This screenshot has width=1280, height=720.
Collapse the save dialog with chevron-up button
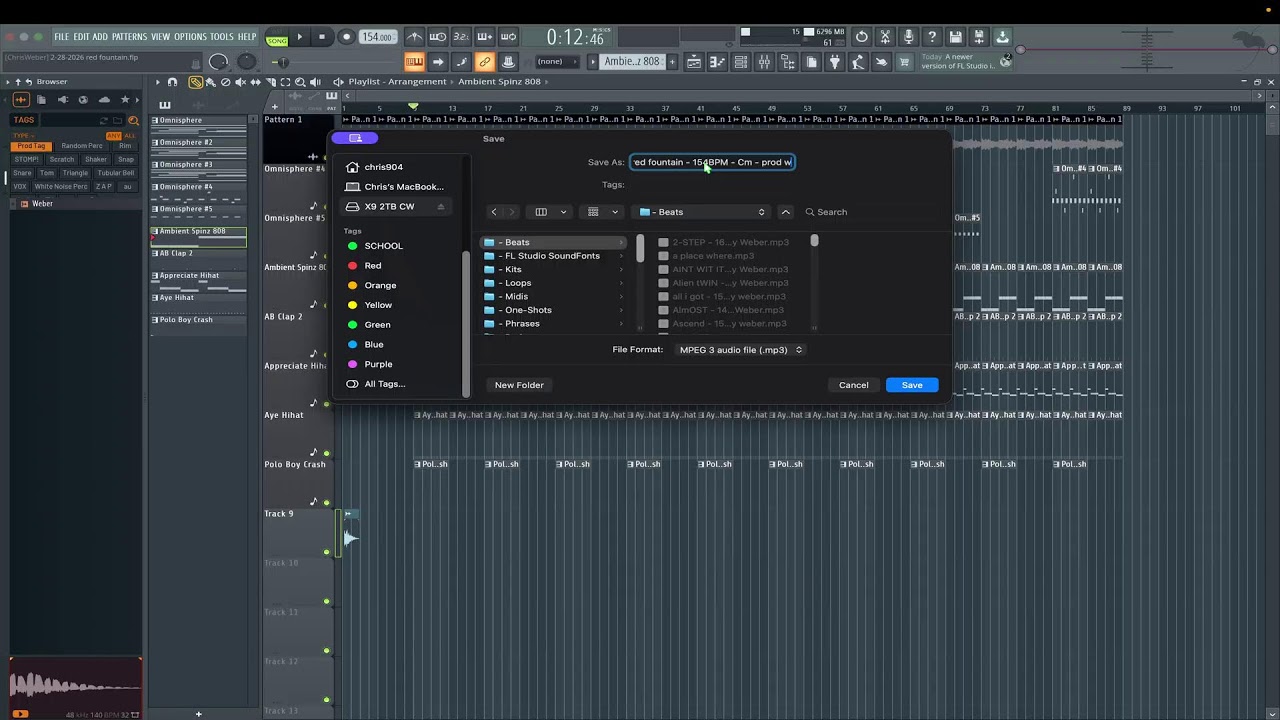click(786, 212)
